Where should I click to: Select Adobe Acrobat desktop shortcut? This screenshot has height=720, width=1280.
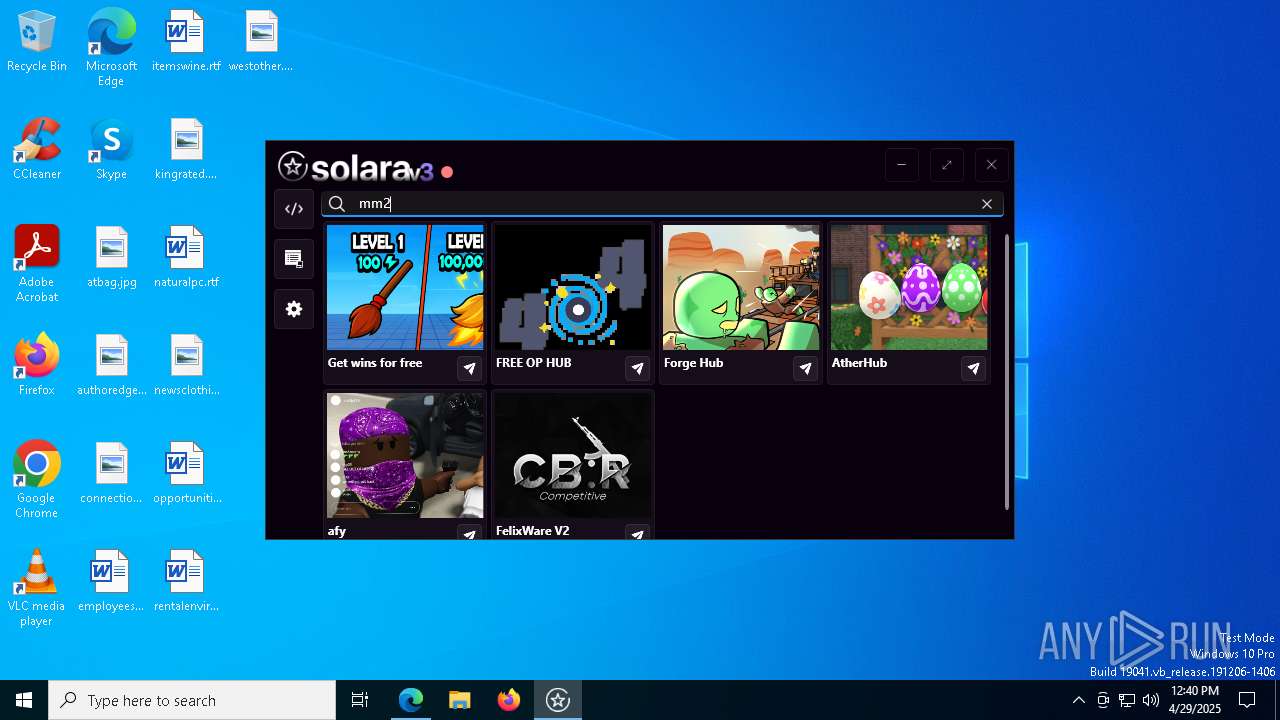click(x=37, y=264)
